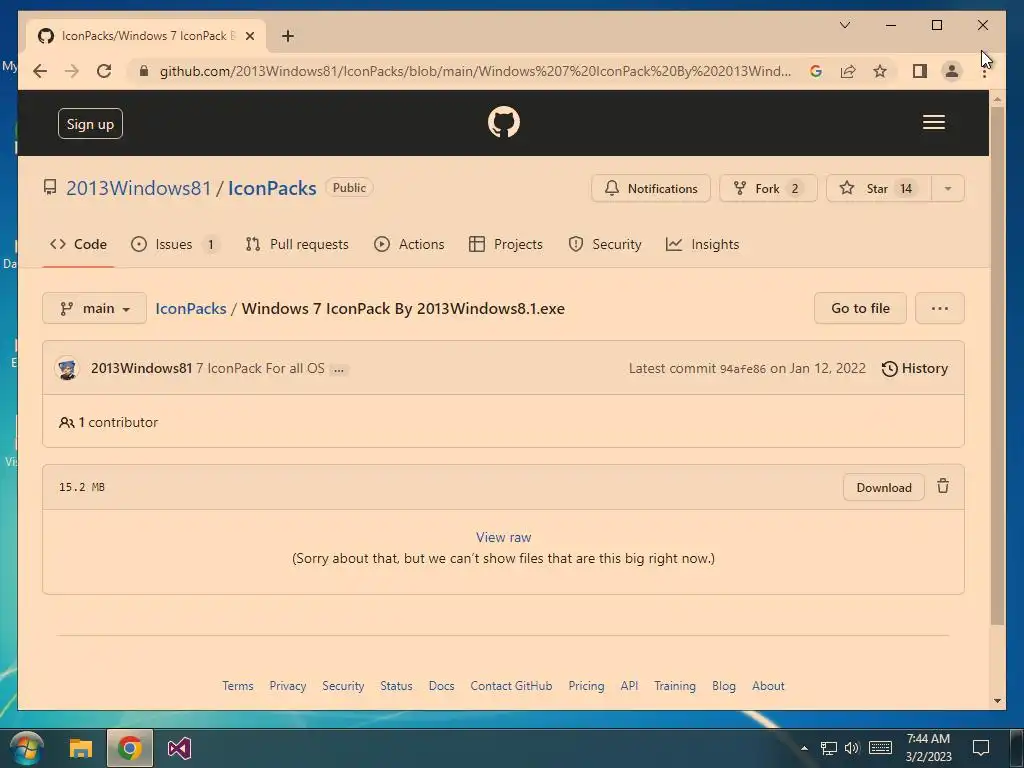
Task: Open the IconPacks repository title link
Action: pyautogui.click(x=272, y=188)
